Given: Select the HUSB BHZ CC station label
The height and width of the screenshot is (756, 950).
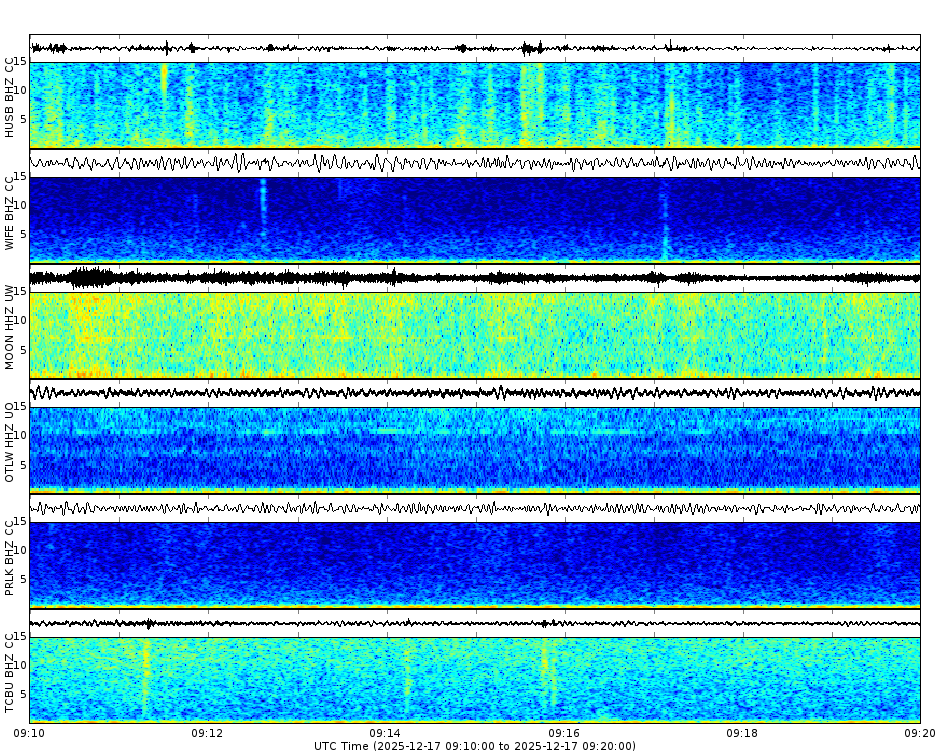Looking at the screenshot, I should click(x=8, y=95).
